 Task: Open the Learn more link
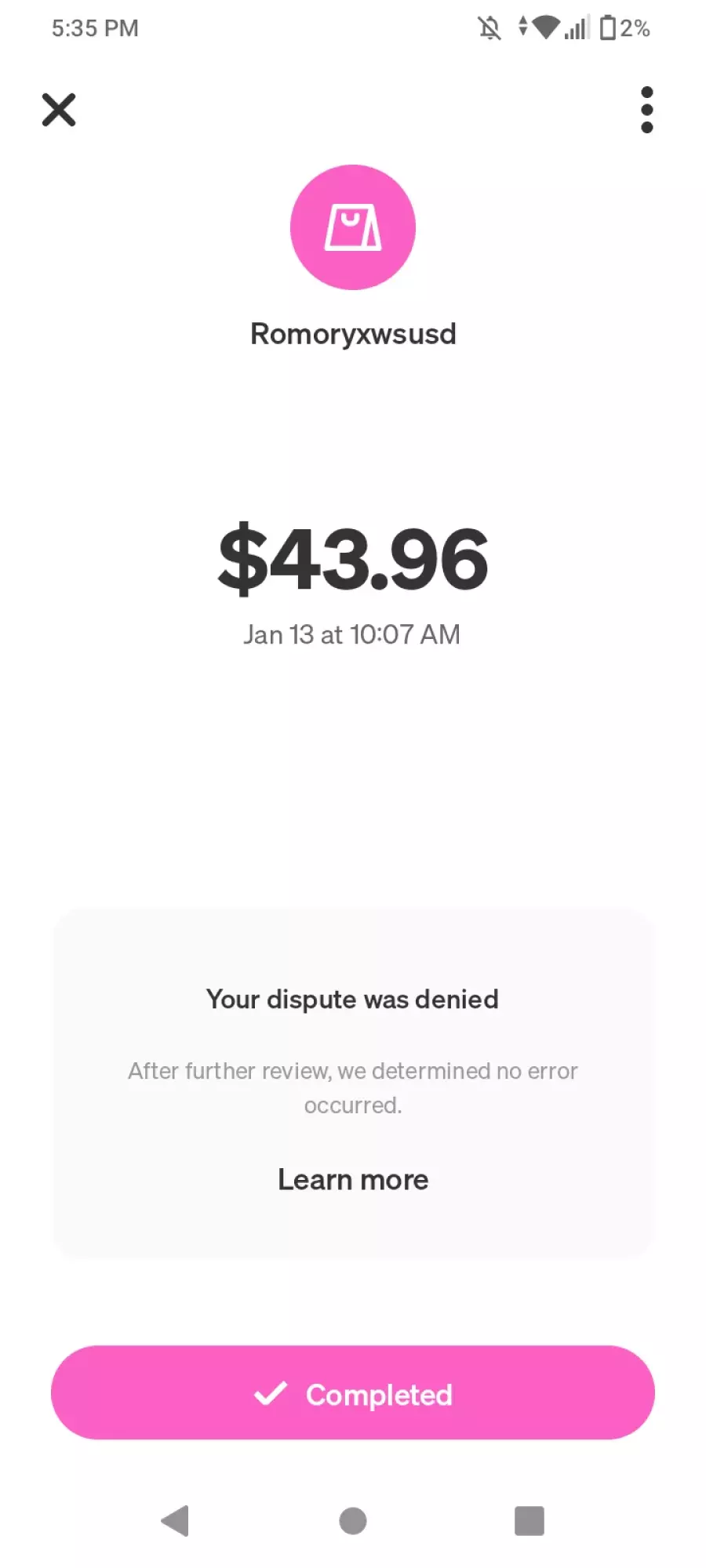353,1180
